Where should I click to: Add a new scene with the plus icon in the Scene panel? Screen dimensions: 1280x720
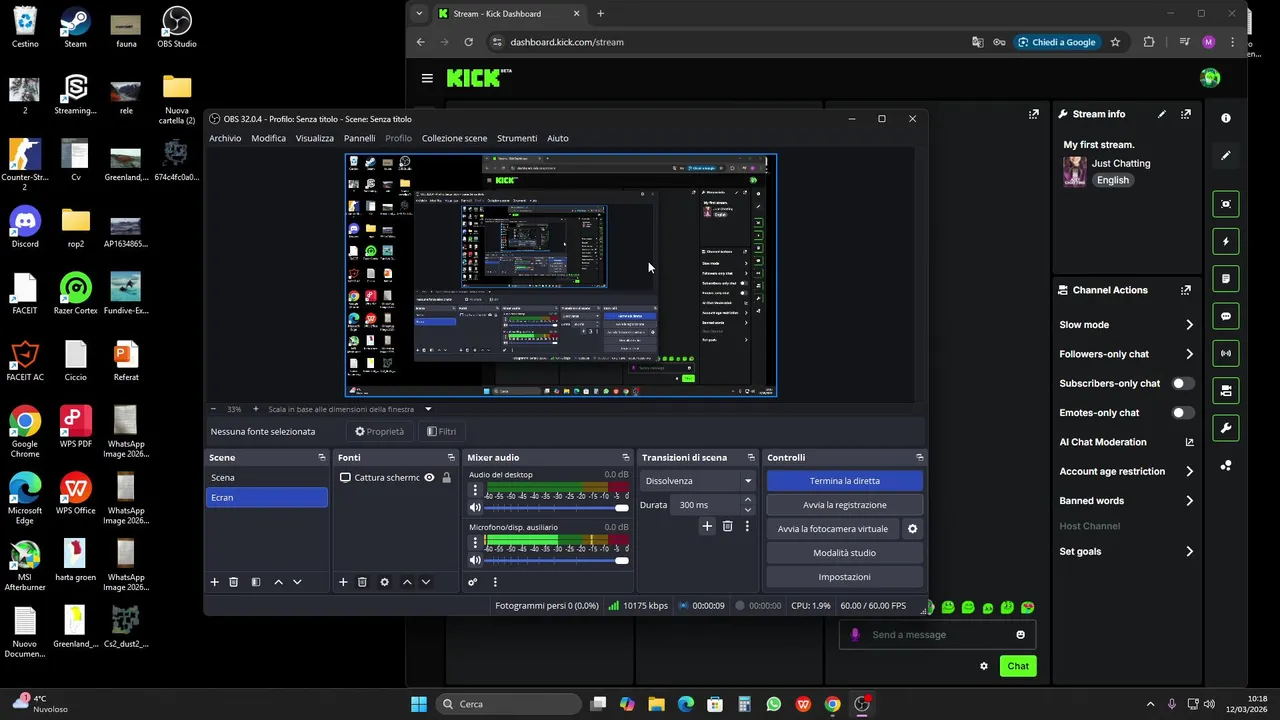click(214, 582)
